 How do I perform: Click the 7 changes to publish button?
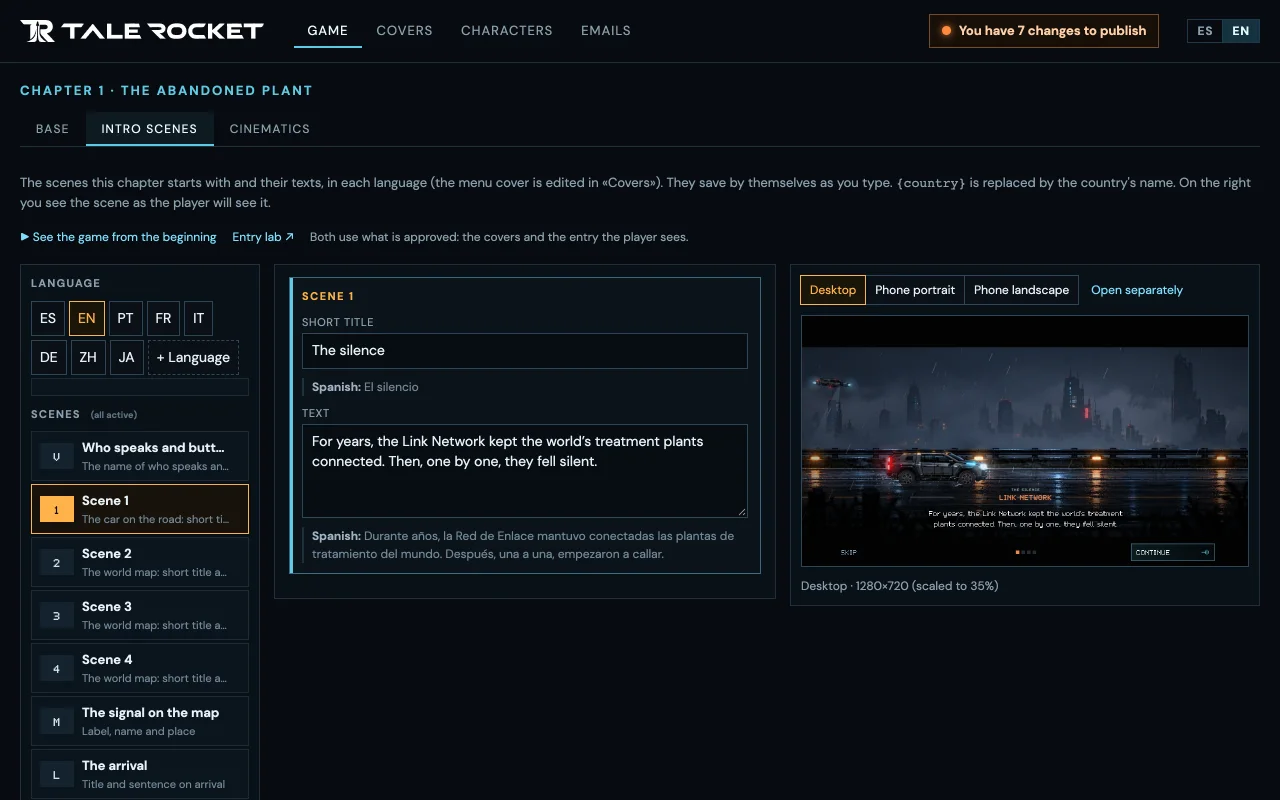(x=1044, y=31)
